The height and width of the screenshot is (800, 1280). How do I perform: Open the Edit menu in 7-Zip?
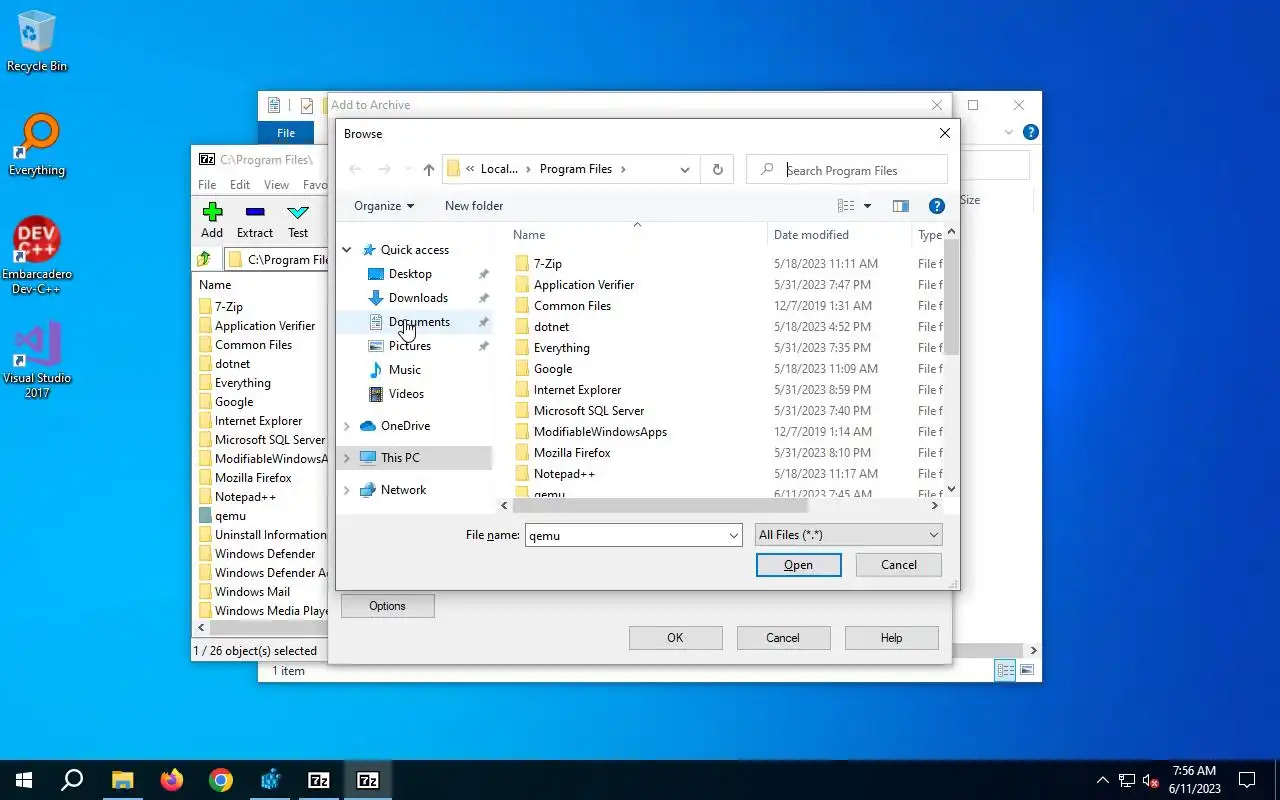pos(240,185)
